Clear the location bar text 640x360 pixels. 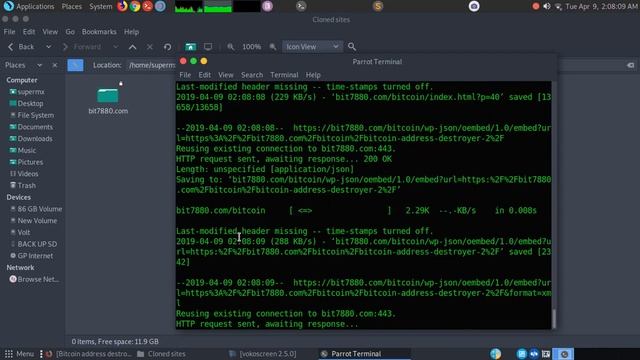(630, 65)
